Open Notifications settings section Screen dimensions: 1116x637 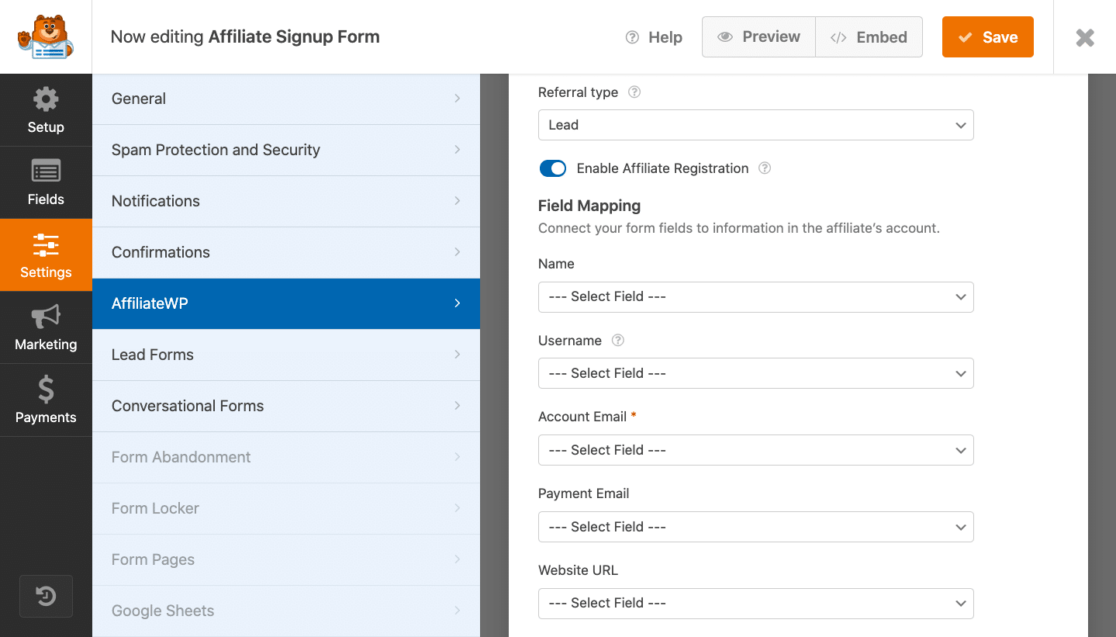286,201
